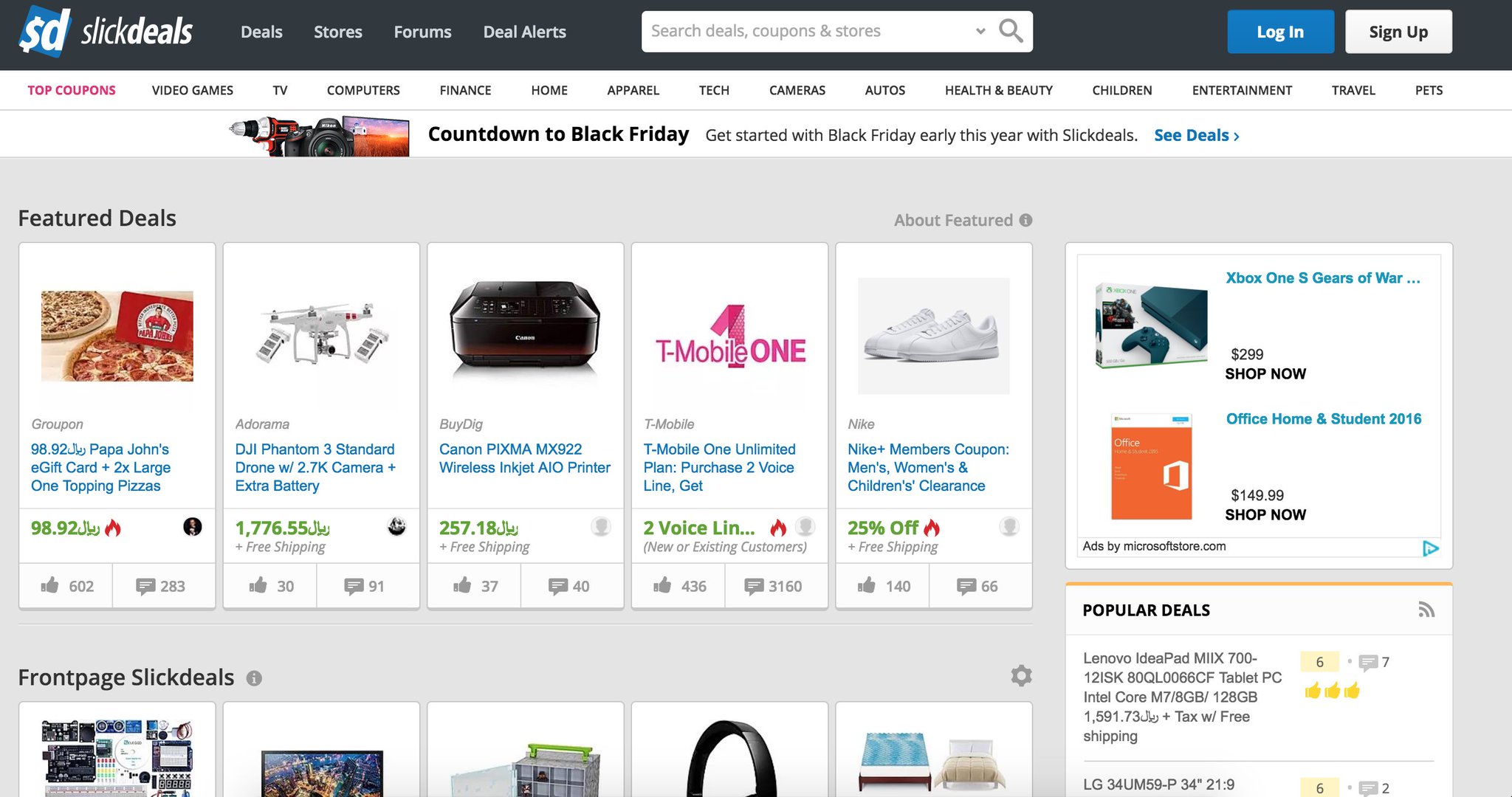Viewport: 1512px width, 797px height.
Task: Click thumbs up on Nike+ coupon deal
Action: coord(867,586)
